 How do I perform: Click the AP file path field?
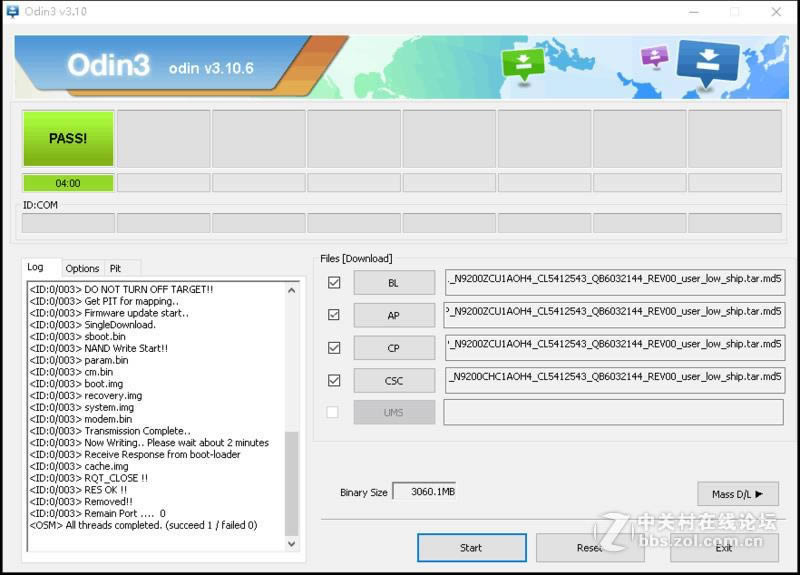[614, 315]
